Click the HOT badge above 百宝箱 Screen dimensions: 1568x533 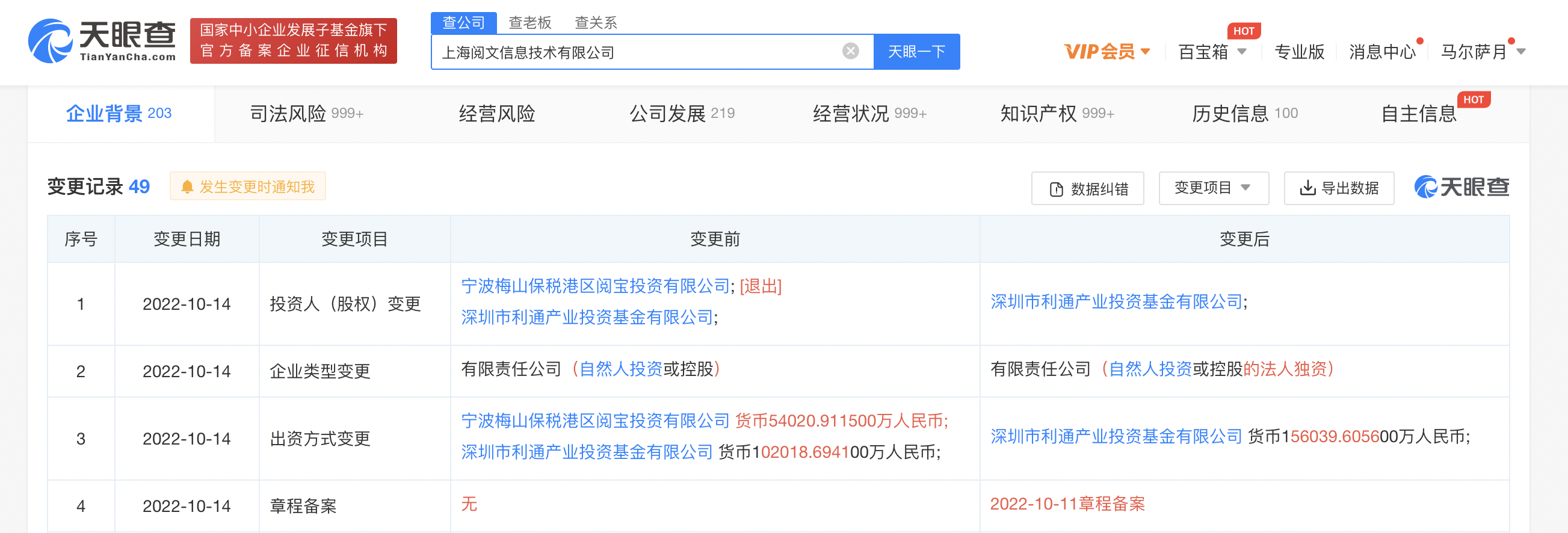(1243, 31)
